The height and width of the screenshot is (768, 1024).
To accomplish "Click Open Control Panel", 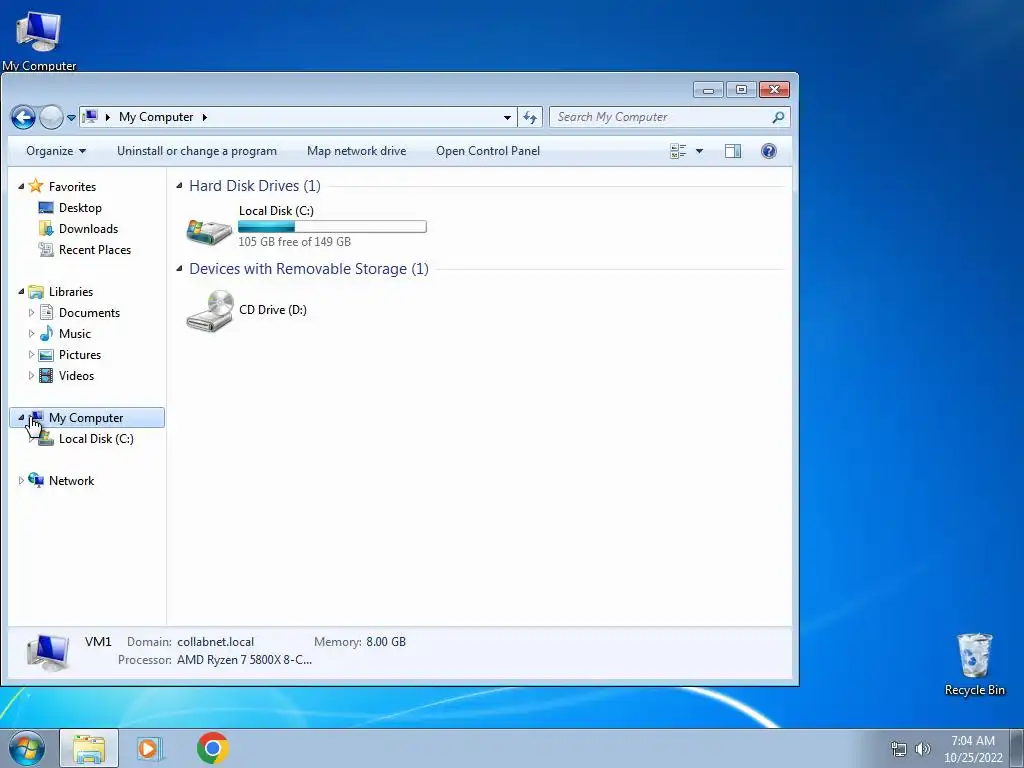I will point(488,151).
